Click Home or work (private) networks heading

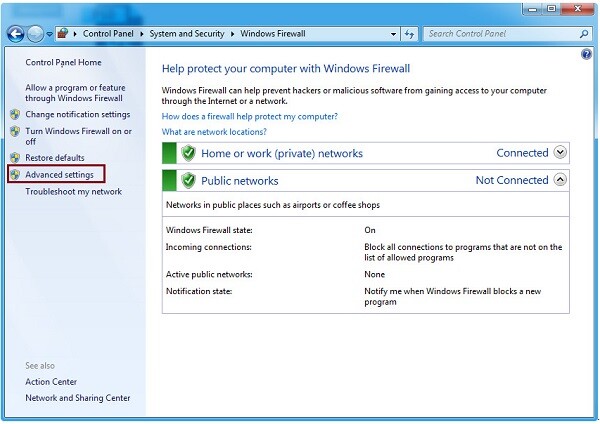tap(282, 153)
